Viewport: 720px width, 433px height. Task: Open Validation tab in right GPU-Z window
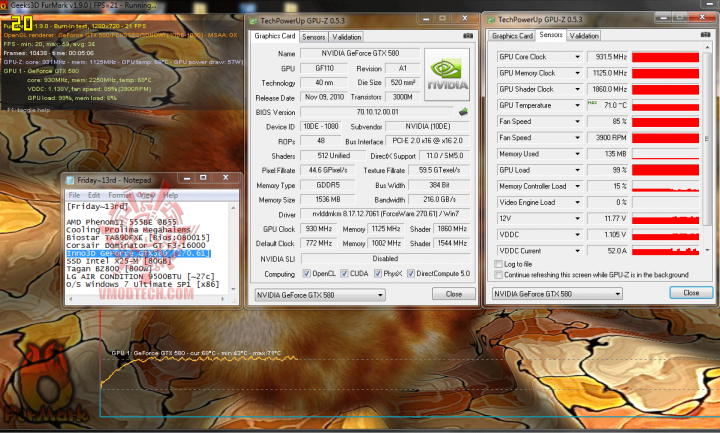coord(584,35)
